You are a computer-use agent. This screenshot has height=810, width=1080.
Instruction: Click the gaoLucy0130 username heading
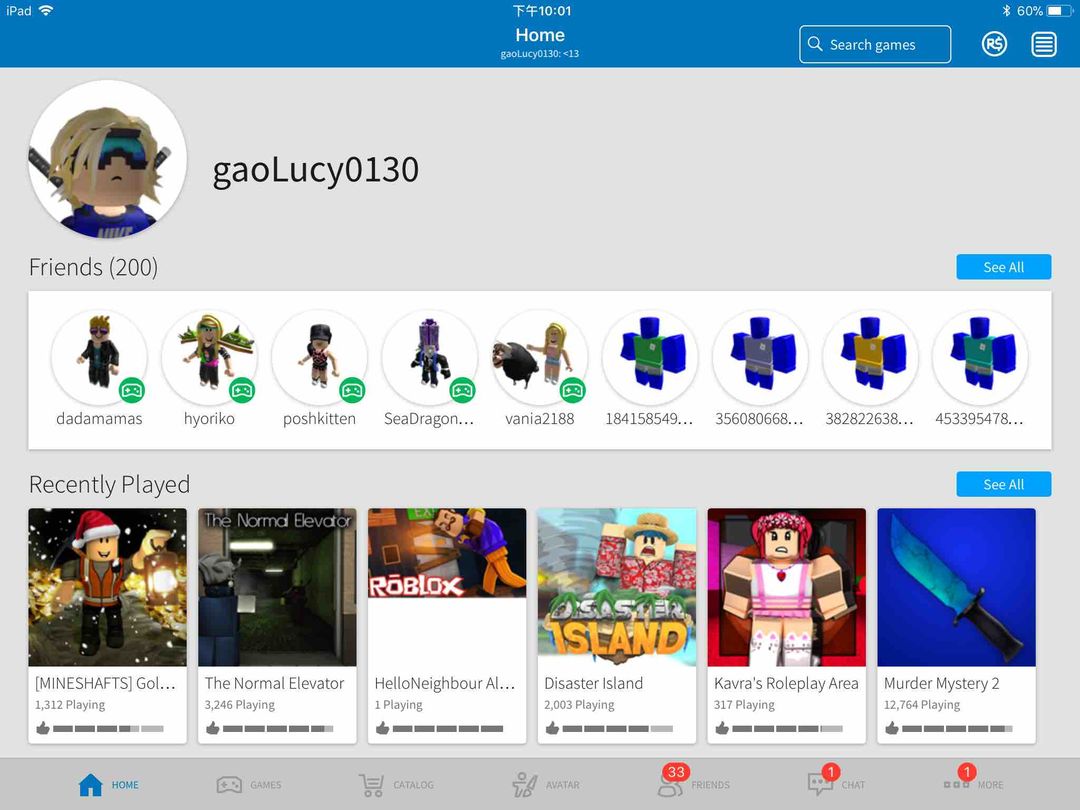315,169
